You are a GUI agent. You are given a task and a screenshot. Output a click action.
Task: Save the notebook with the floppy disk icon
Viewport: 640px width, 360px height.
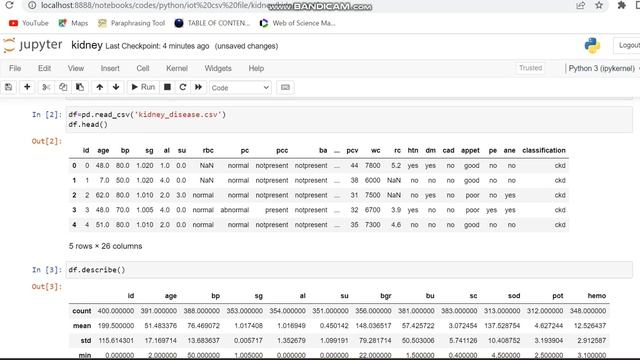click(8, 87)
